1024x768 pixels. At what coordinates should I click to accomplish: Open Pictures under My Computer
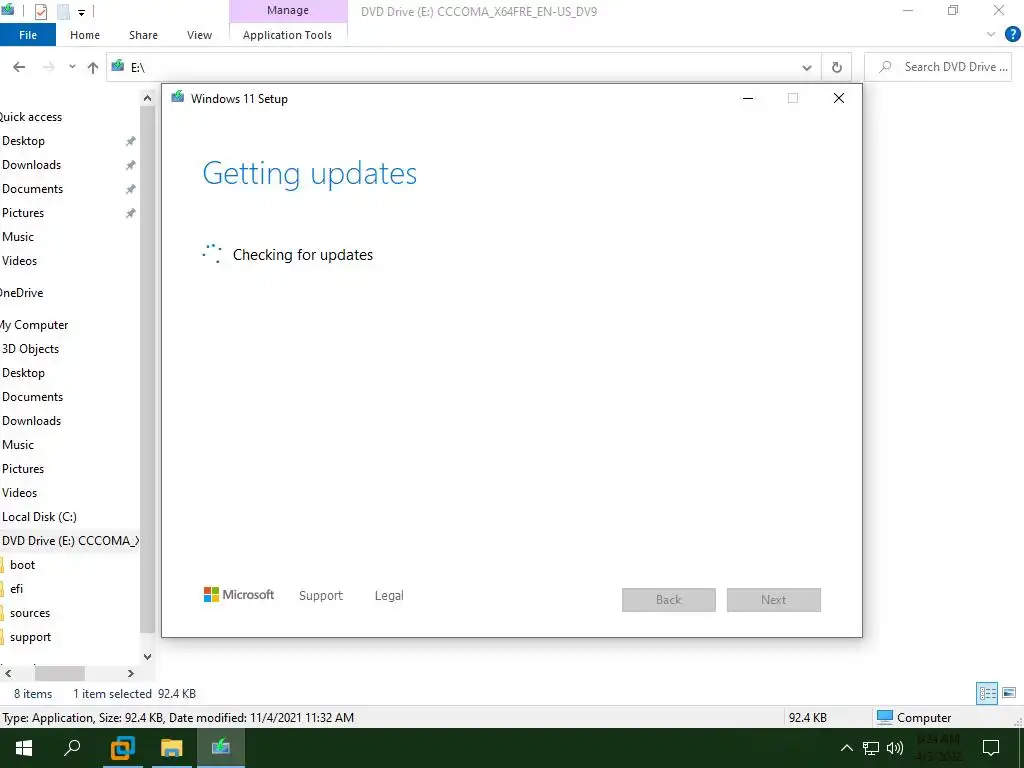tap(23, 469)
